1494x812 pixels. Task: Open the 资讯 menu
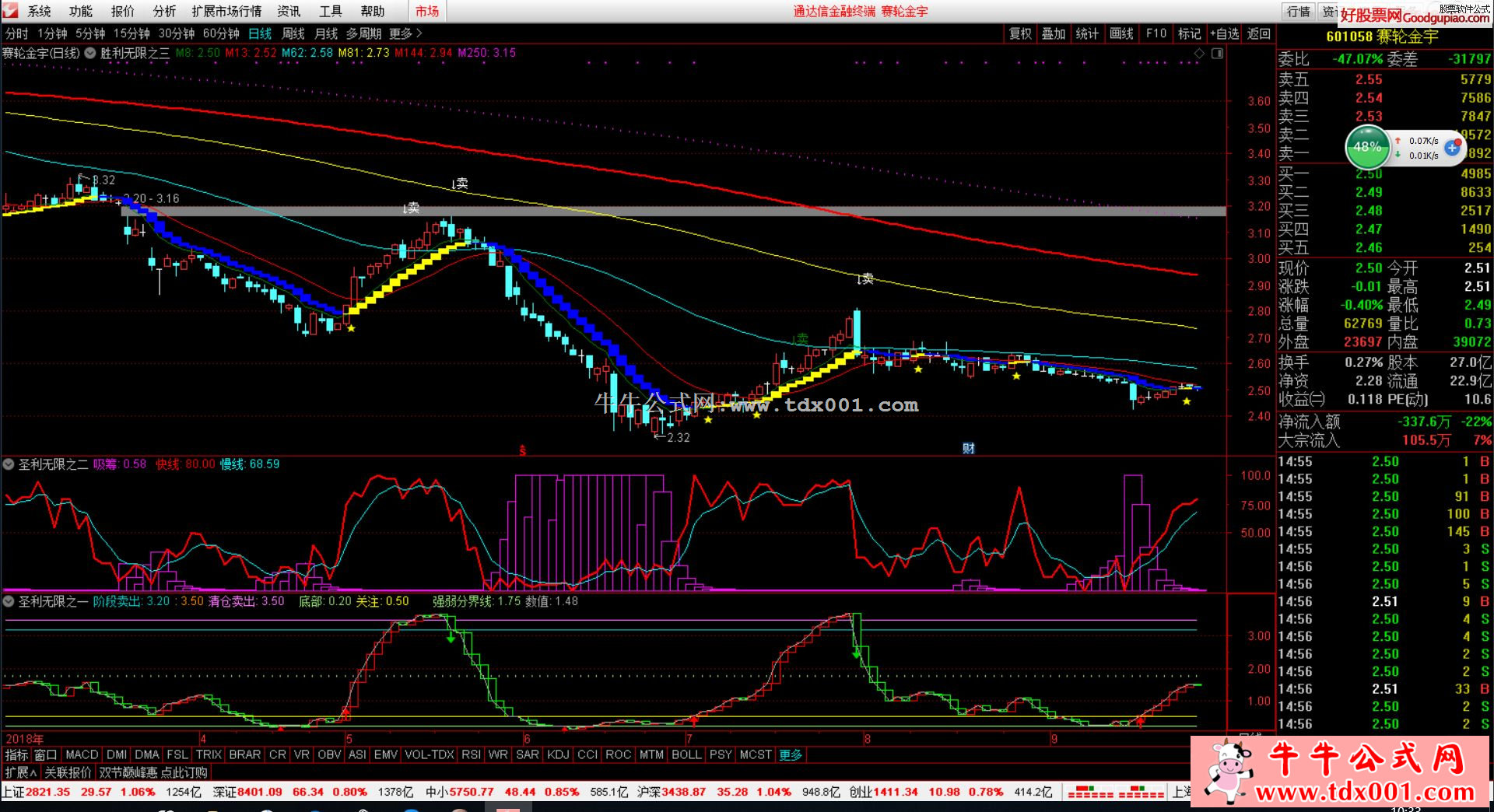pos(289,11)
